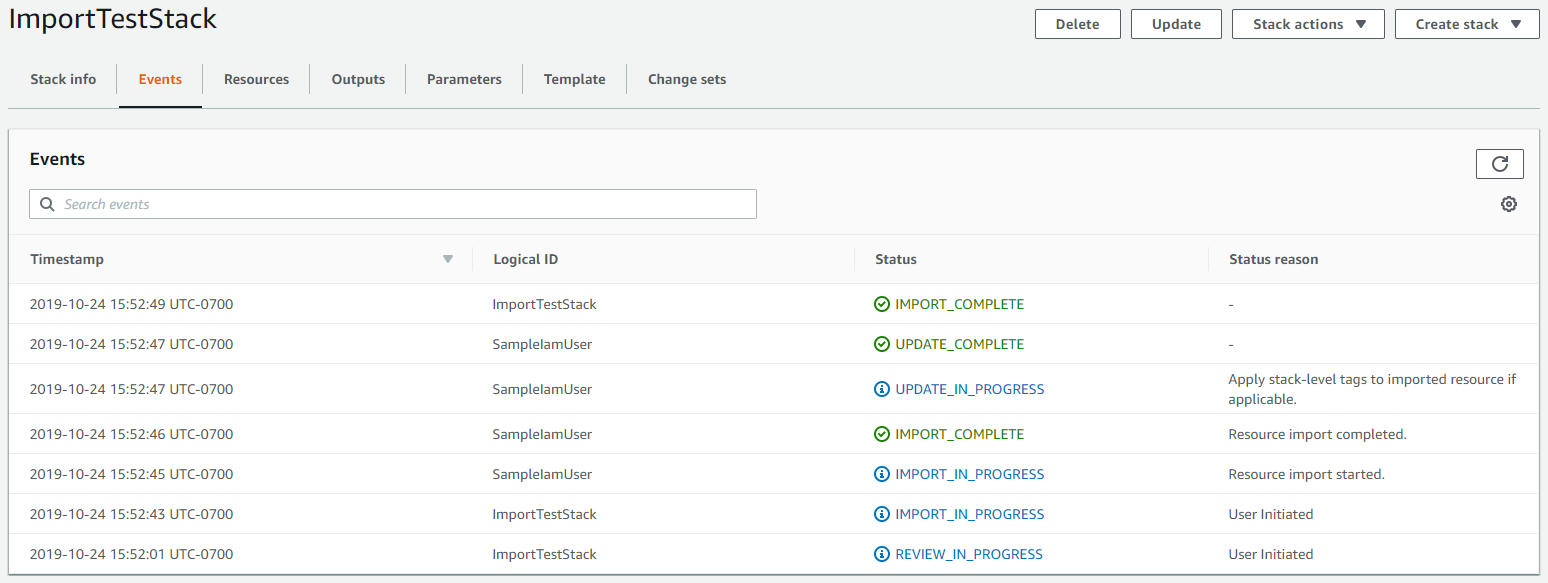Open the Change sets tab
This screenshot has width=1548, height=583.
(x=686, y=79)
